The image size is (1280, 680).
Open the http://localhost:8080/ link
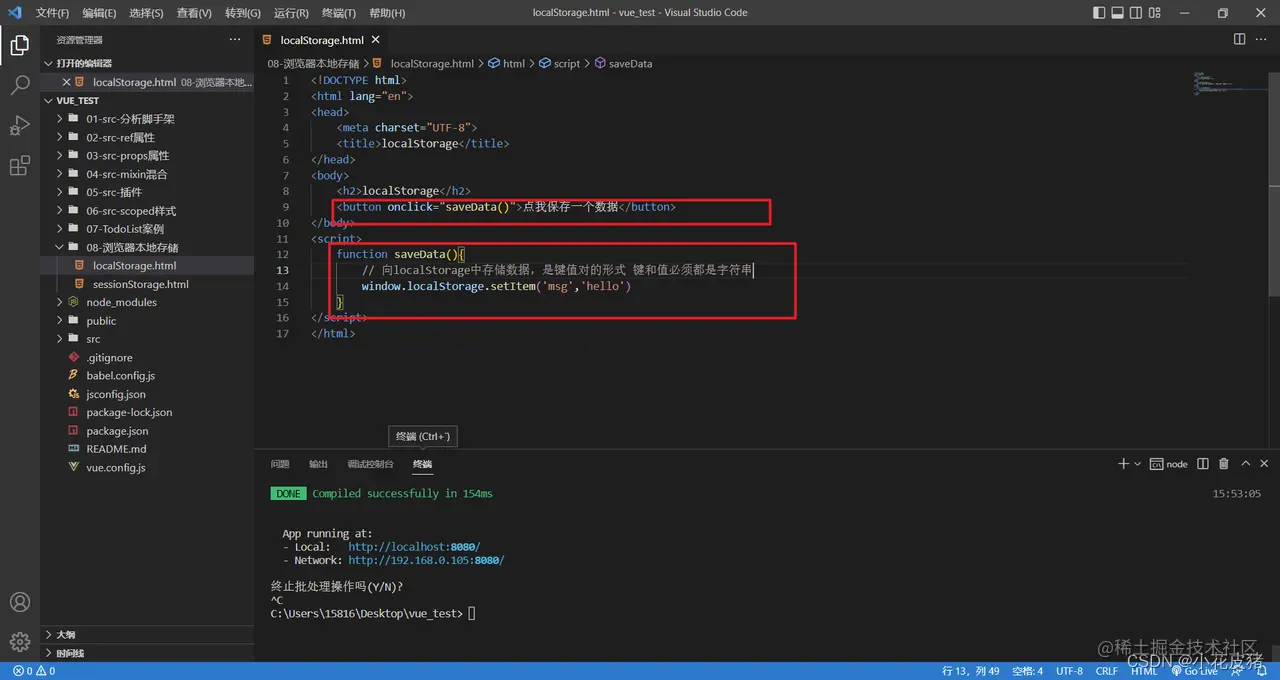click(414, 547)
